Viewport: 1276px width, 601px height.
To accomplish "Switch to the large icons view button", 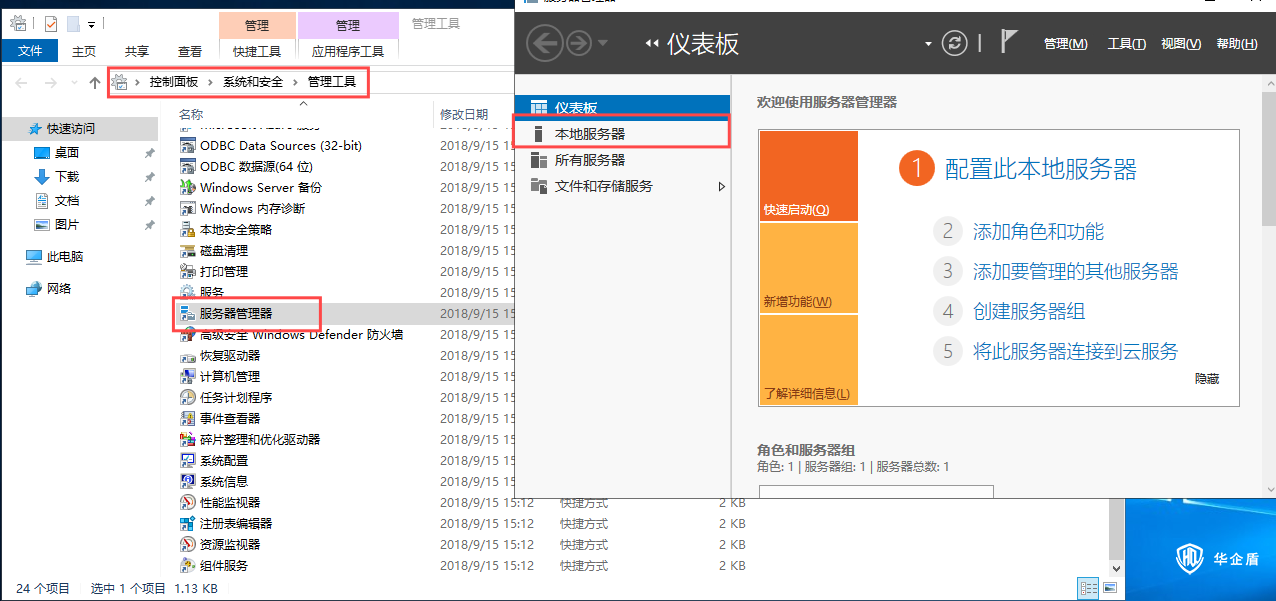I will point(1109,588).
